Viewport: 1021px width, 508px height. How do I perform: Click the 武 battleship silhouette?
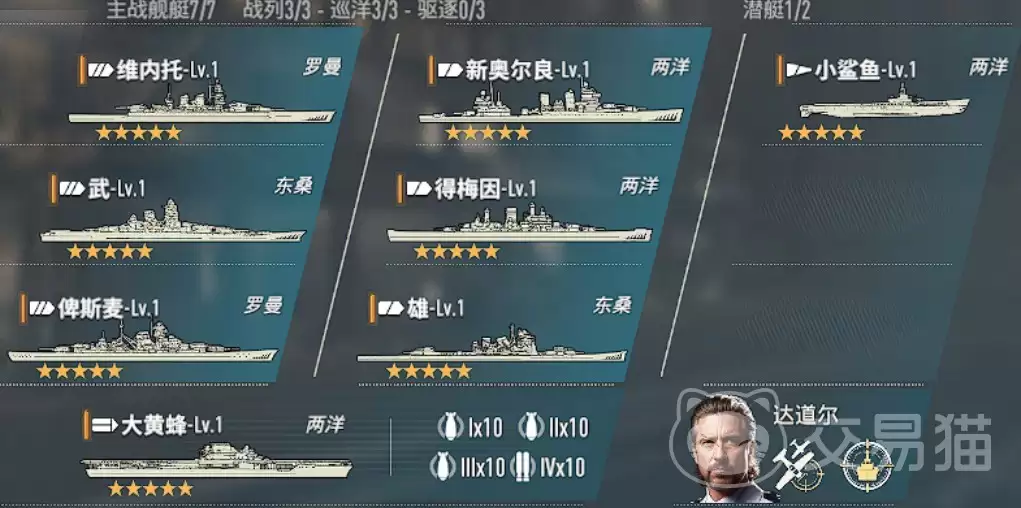[173, 222]
